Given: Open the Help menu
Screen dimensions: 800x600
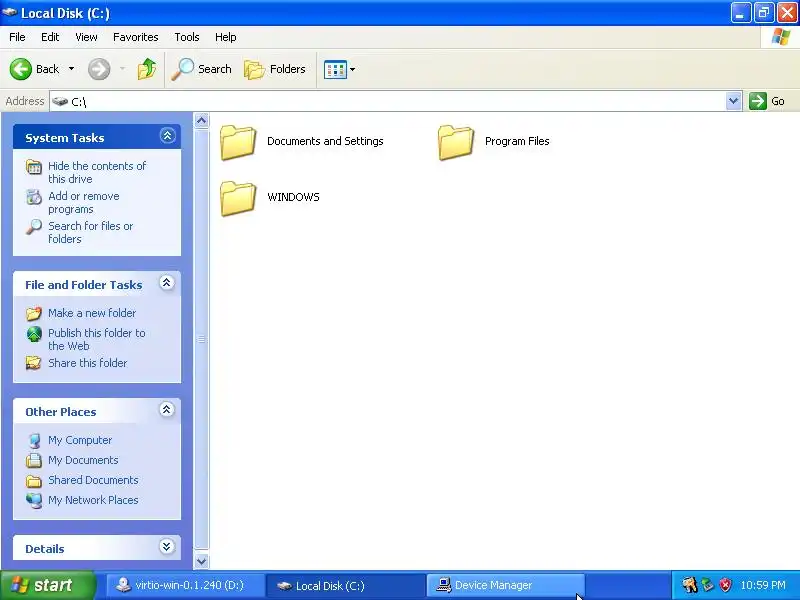Looking at the screenshot, I should (x=226, y=37).
